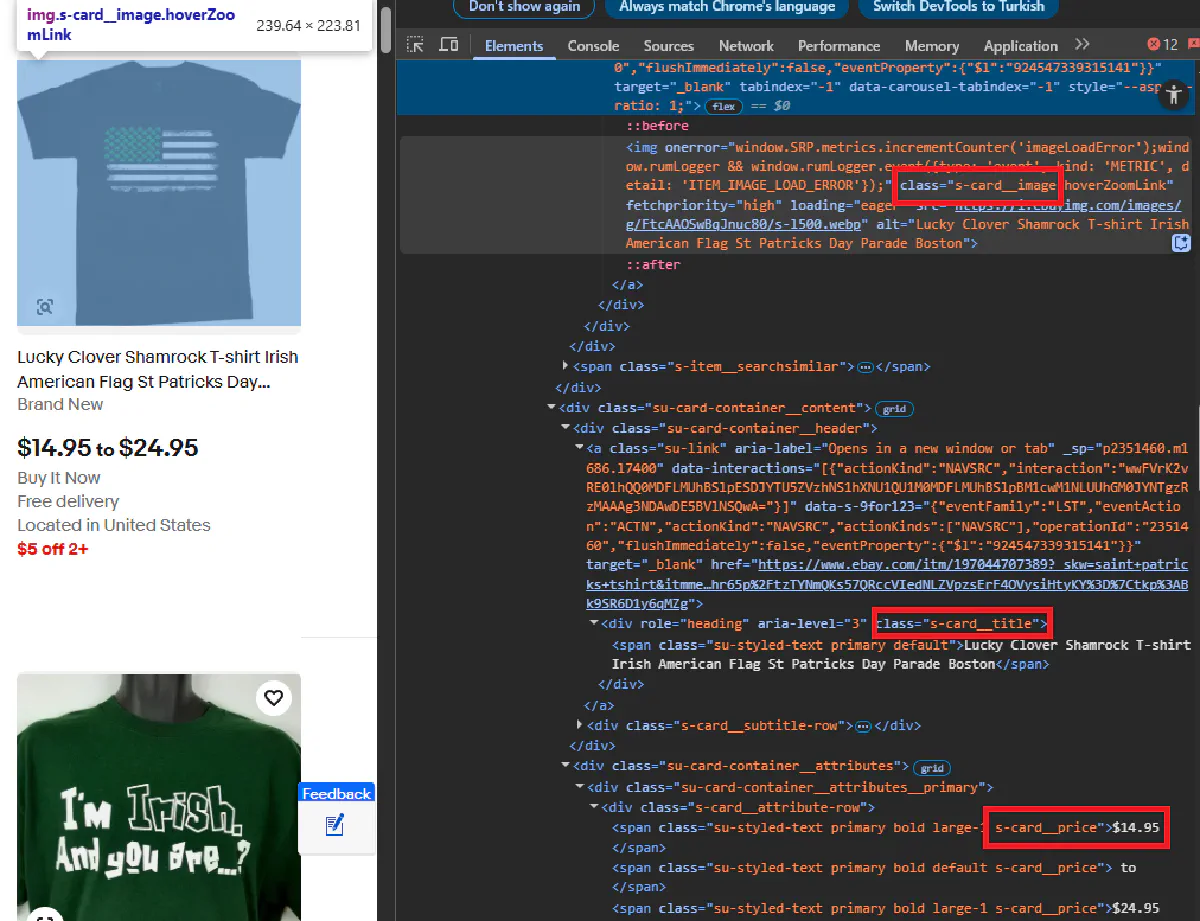Screen dimensions: 1200x921
Task: Click the icon at the img row's right edge
Action: pos(1181,243)
